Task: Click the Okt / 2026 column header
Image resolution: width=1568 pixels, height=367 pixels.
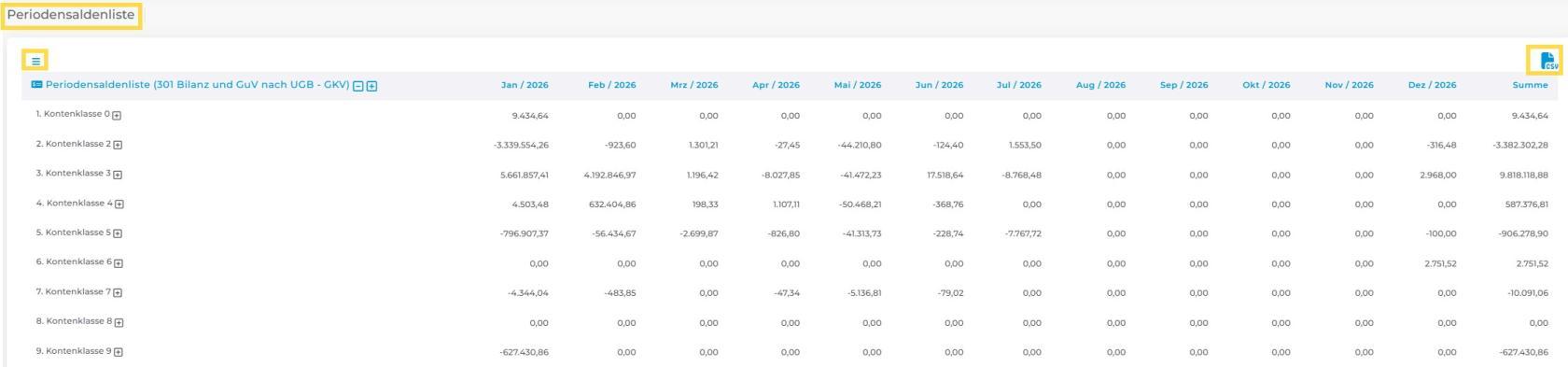Action: click(1266, 85)
